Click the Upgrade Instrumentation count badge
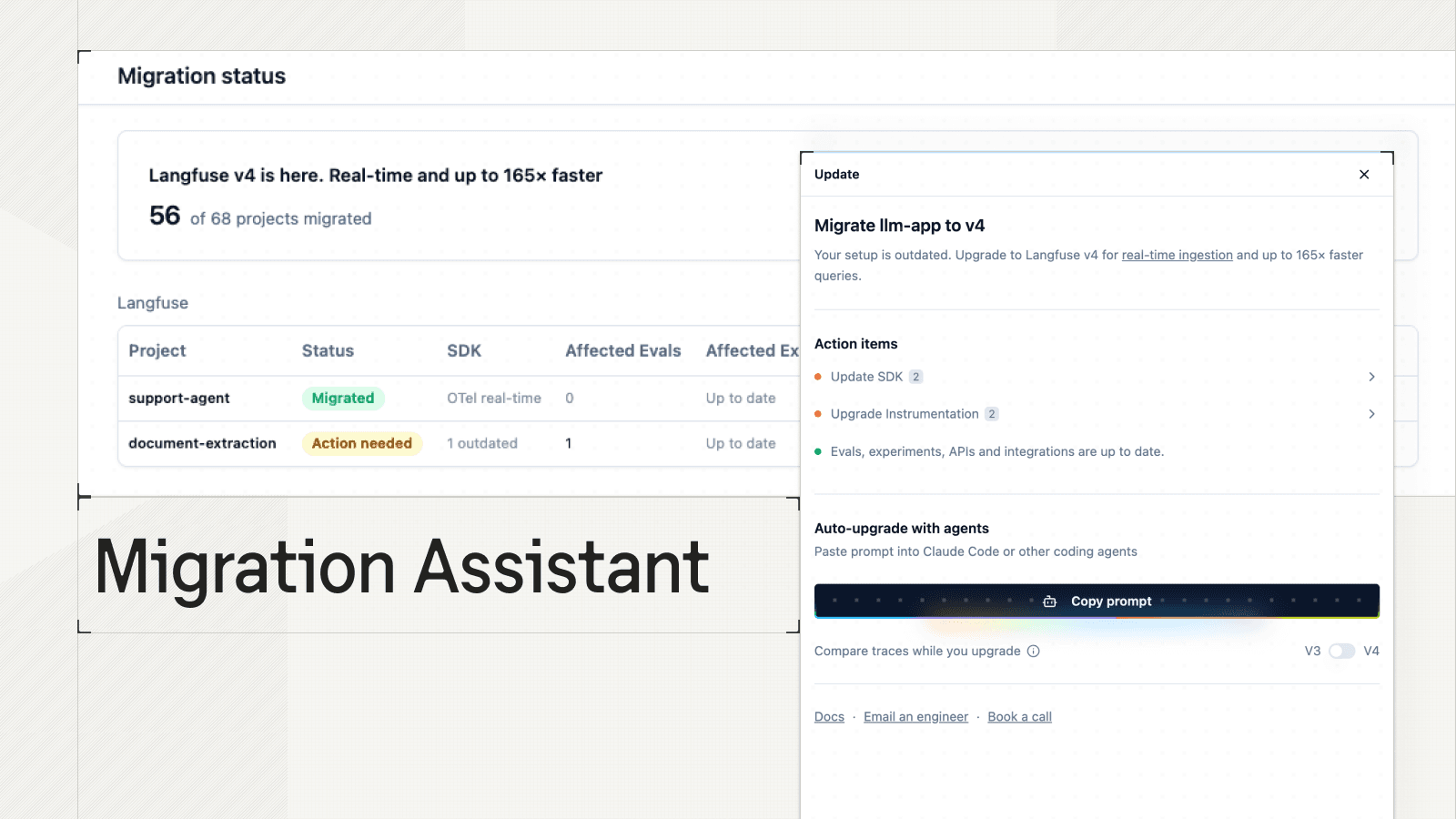Screen dimensions: 1456x819 992,414
